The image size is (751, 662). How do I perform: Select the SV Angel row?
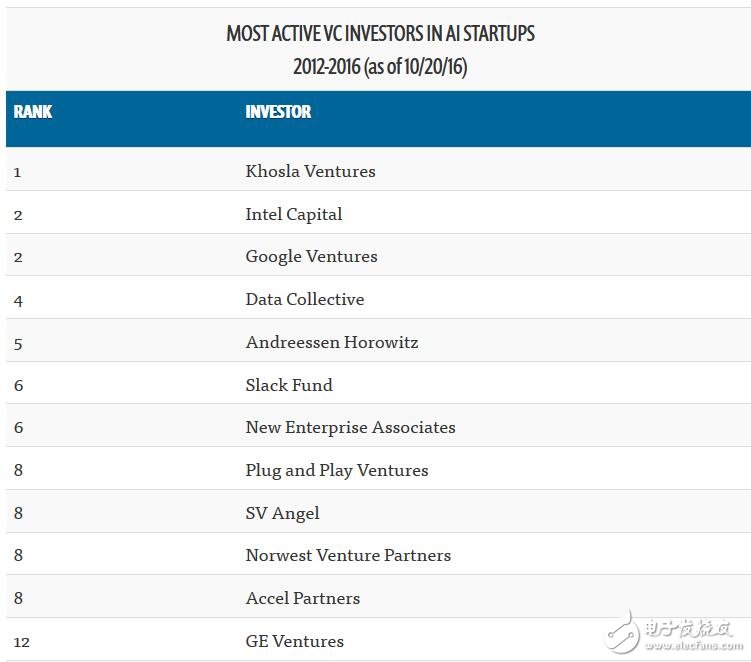coord(283,513)
